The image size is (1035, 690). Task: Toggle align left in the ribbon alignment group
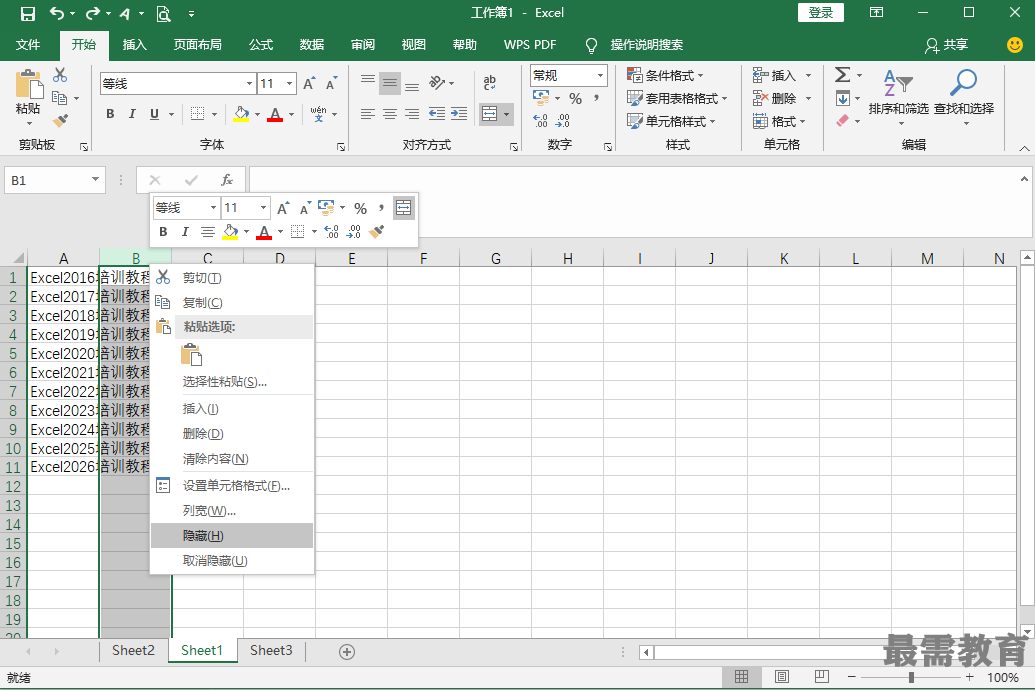click(368, 114)
